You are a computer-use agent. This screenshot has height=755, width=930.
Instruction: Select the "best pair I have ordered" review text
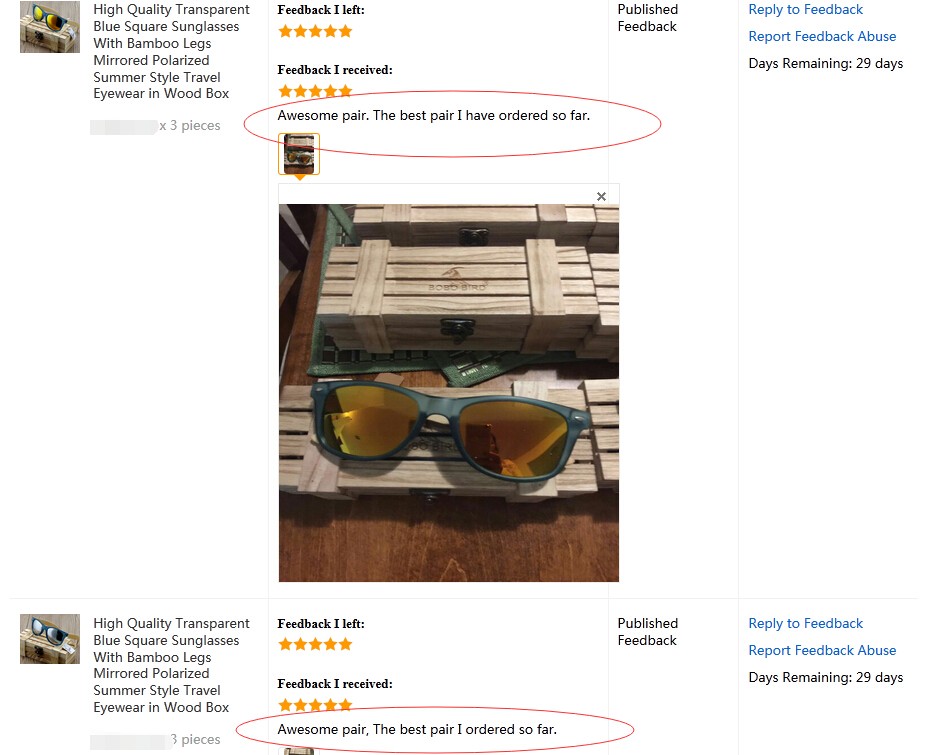click(x=433, y=116)
